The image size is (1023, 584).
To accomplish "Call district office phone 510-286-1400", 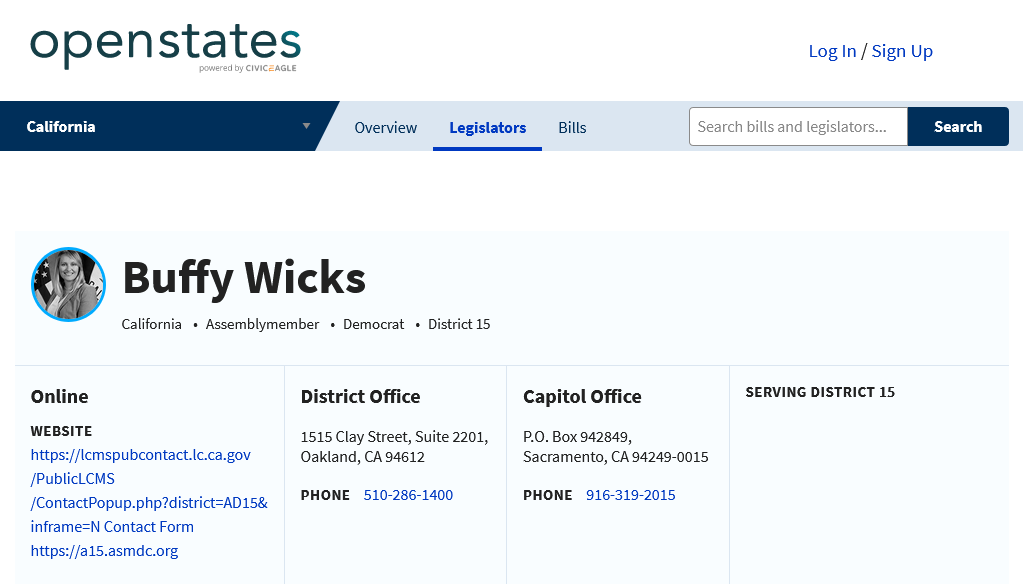I will point(408,495).
